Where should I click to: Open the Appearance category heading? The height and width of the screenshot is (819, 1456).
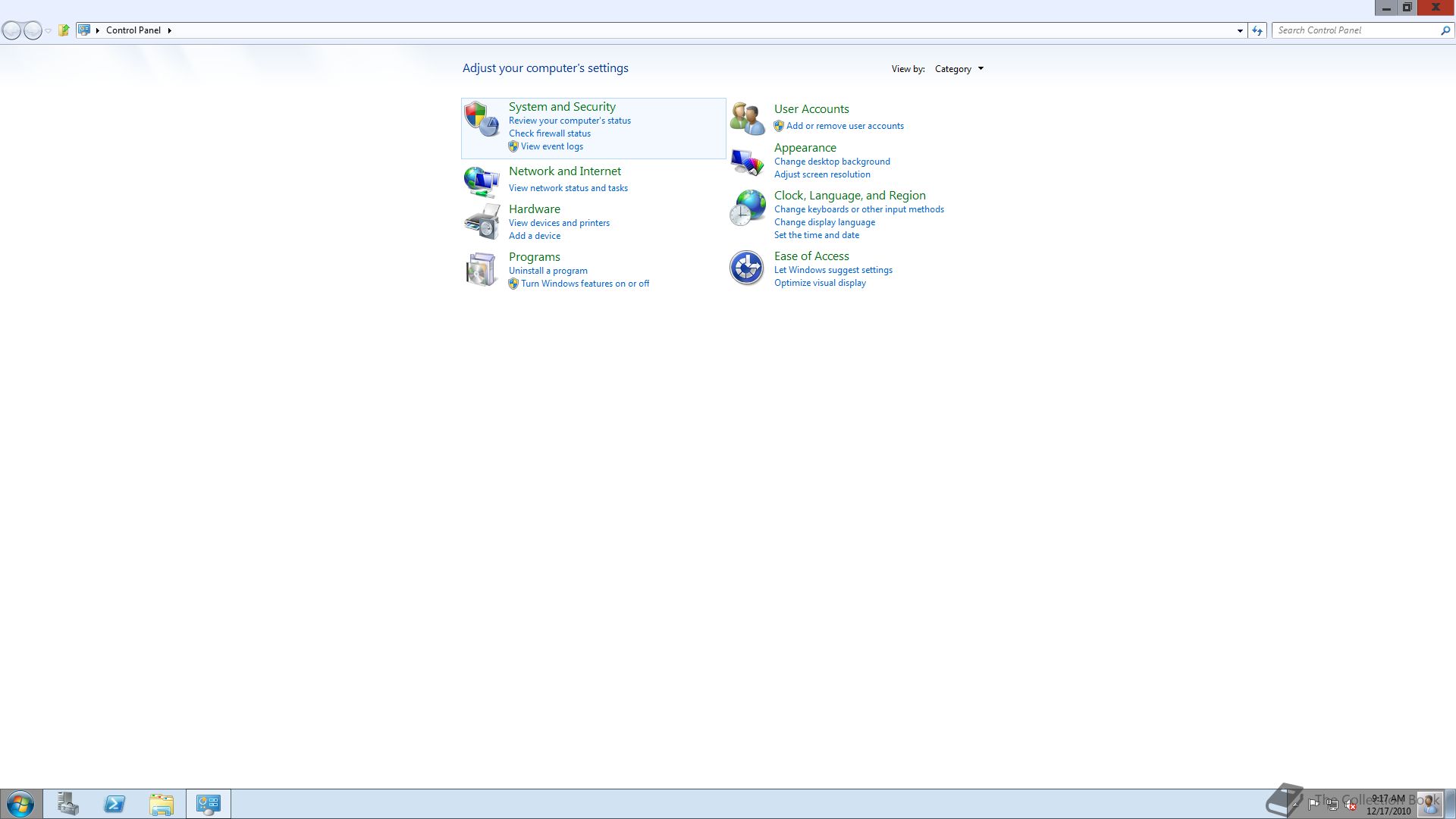805,148
